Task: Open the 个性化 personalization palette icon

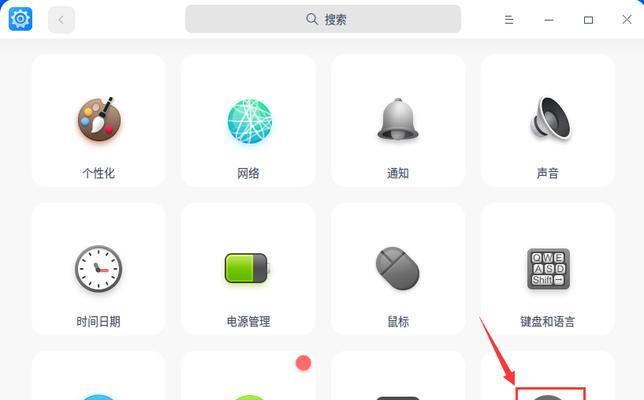Action: point(99,118)
